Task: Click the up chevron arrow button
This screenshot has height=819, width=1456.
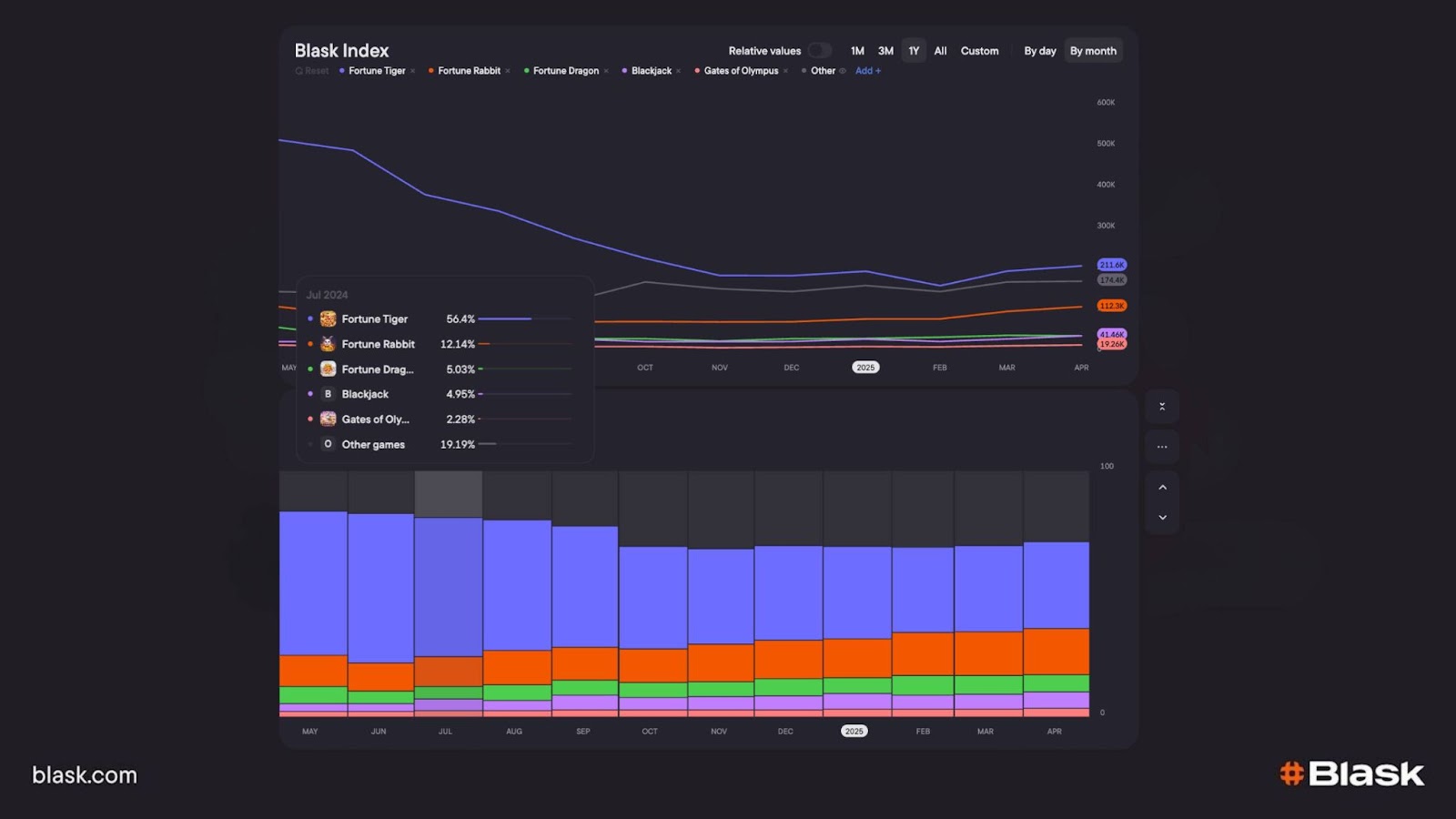Action: (1162, 488)
